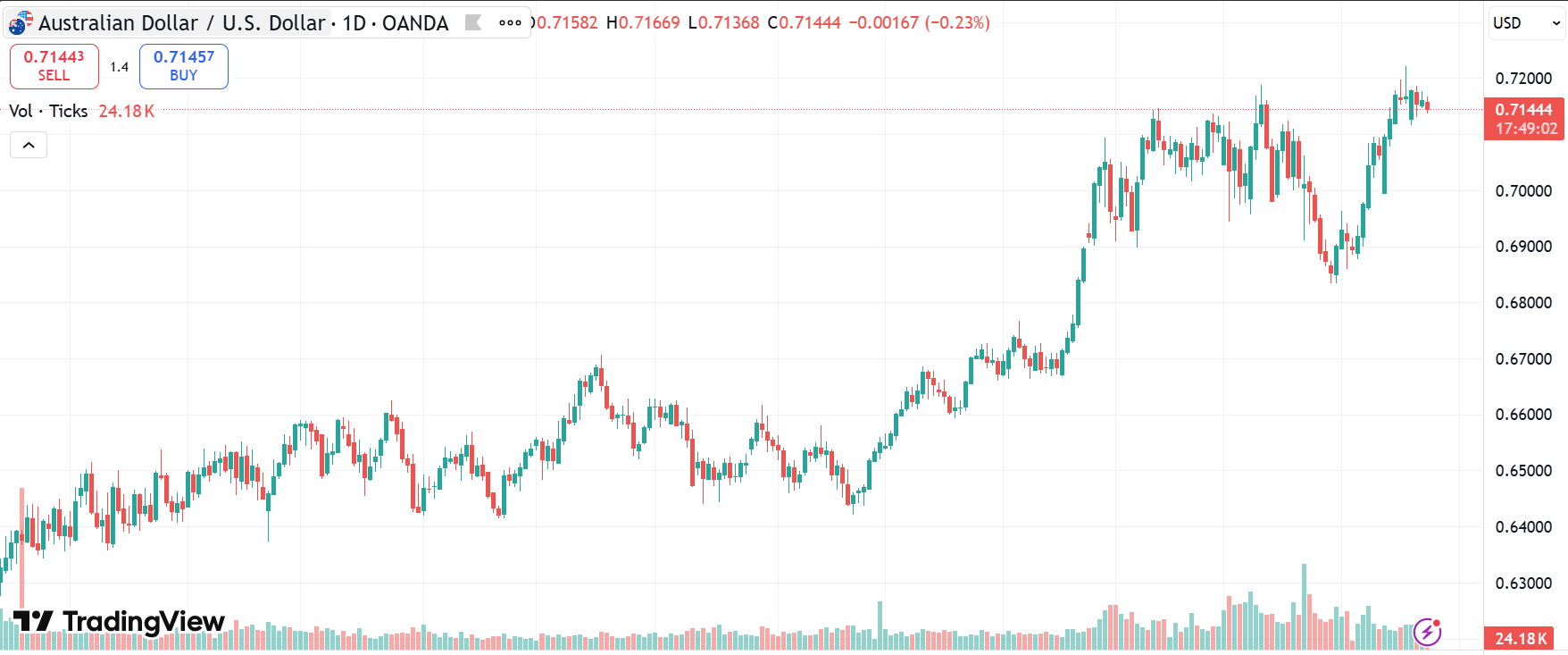
Task: Click the 0.67000 price scale label
Action: pos(1524,358)
